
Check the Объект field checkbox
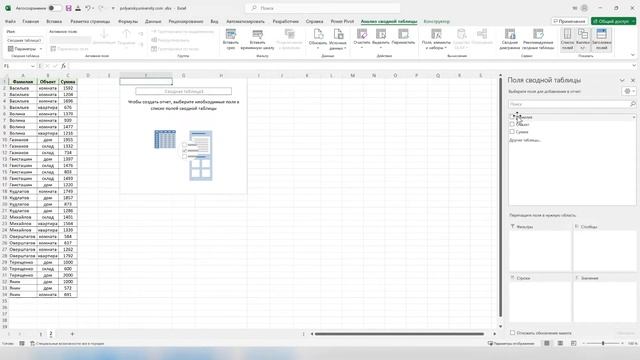click(x=512, y=124)
